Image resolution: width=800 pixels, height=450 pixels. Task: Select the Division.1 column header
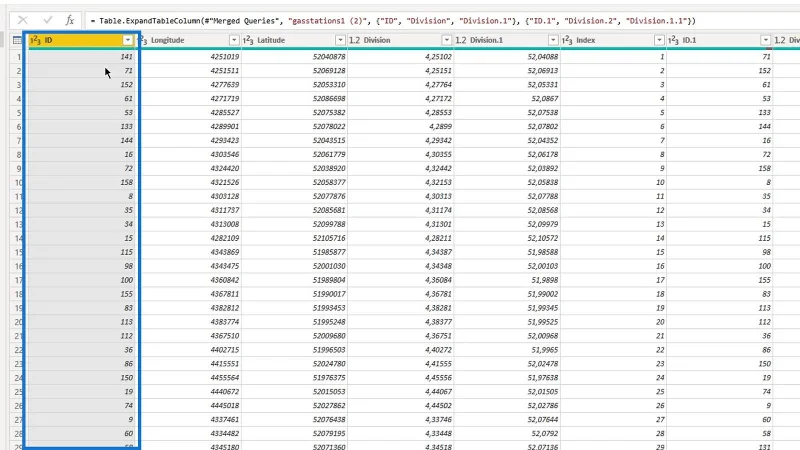tap(507, 40)
